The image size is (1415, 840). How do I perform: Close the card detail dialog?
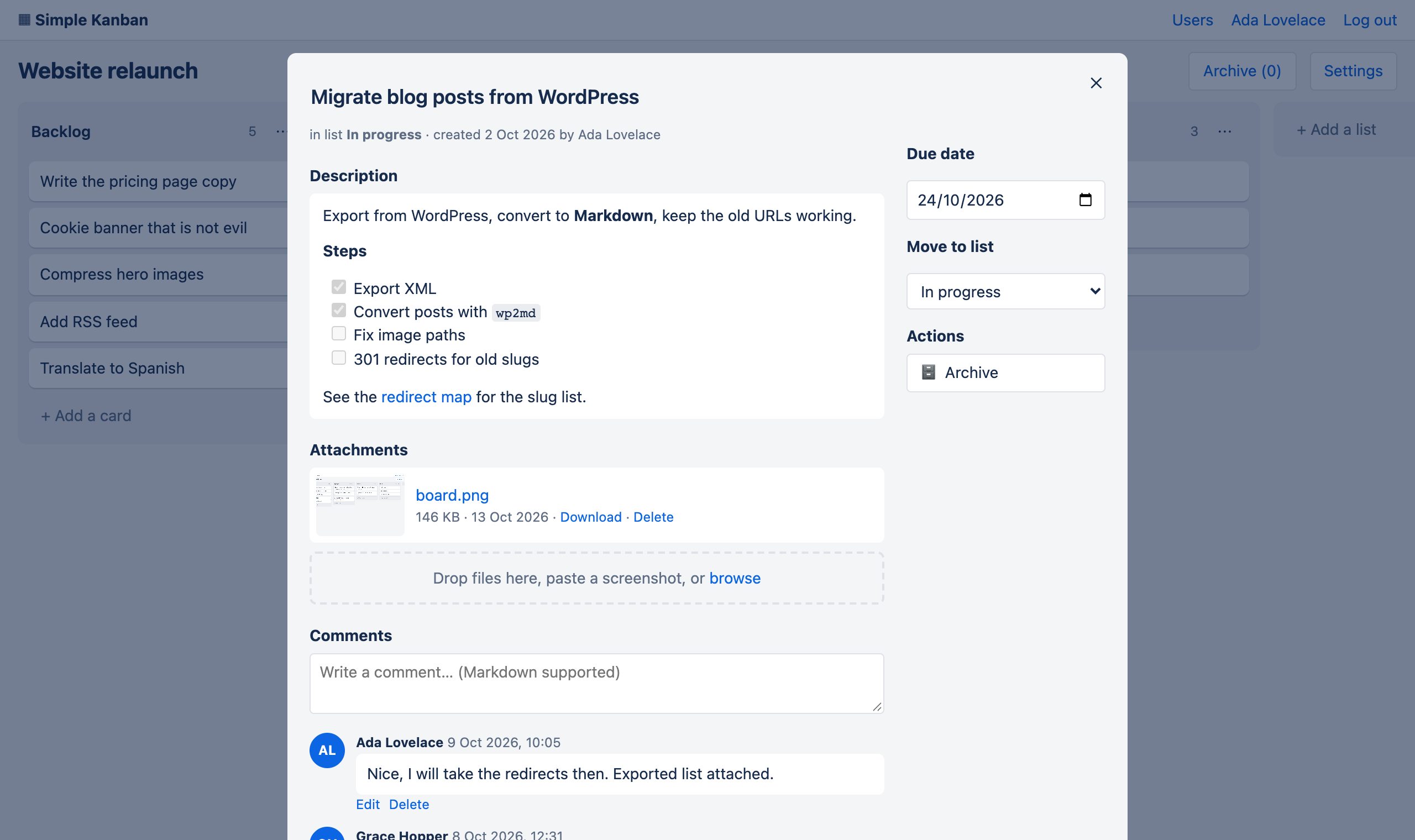pos(1096,83)
